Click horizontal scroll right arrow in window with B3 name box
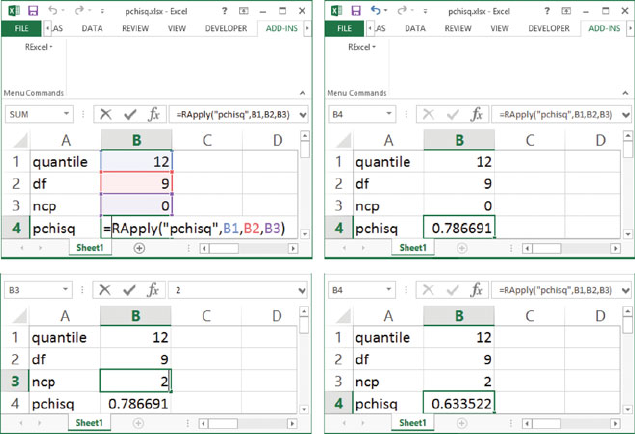 tap(292, 423)
